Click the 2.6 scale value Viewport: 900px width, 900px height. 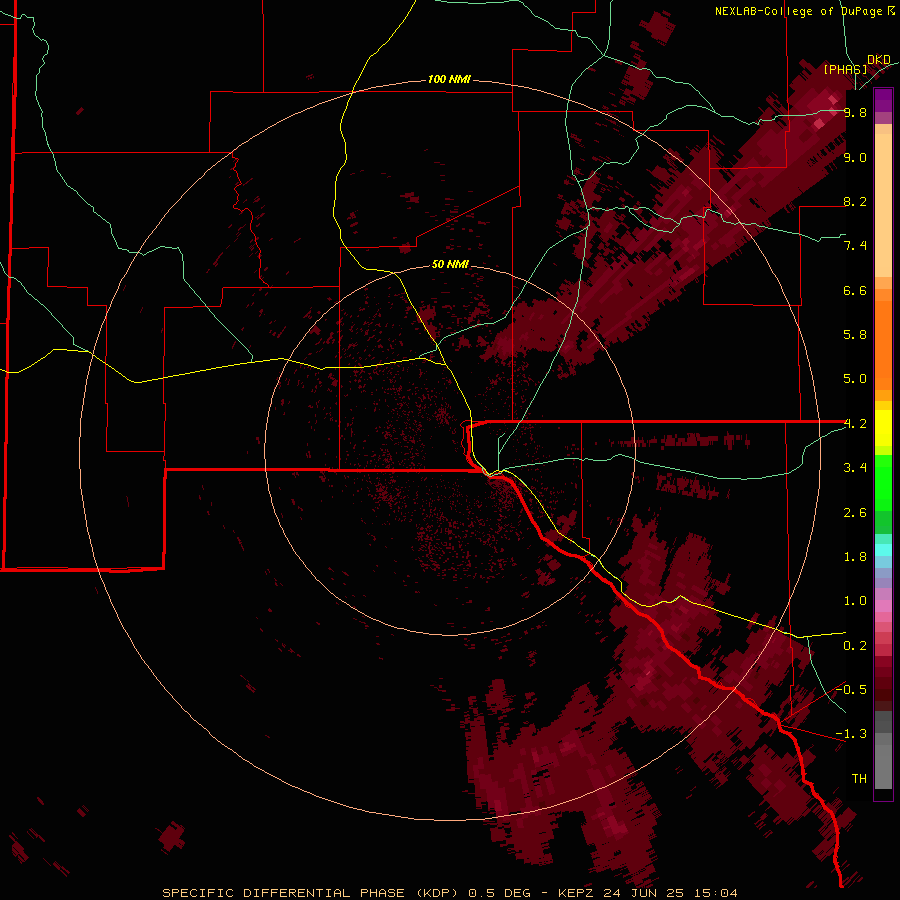(855, 513)
